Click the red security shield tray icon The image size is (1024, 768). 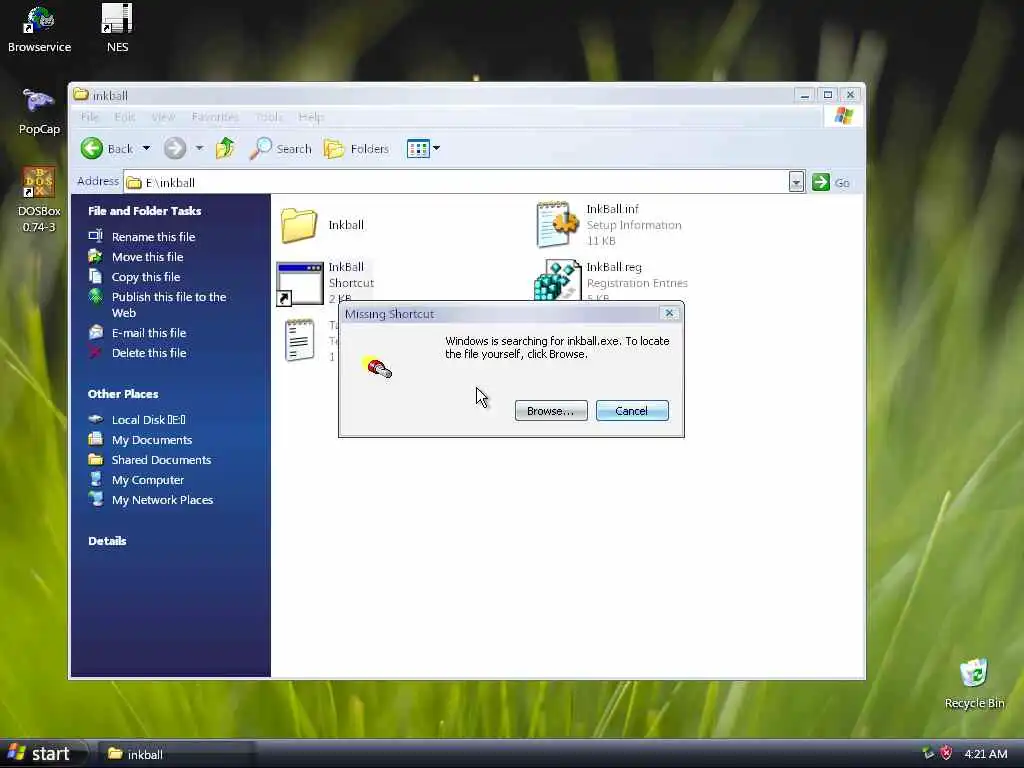tap(946, 753)
